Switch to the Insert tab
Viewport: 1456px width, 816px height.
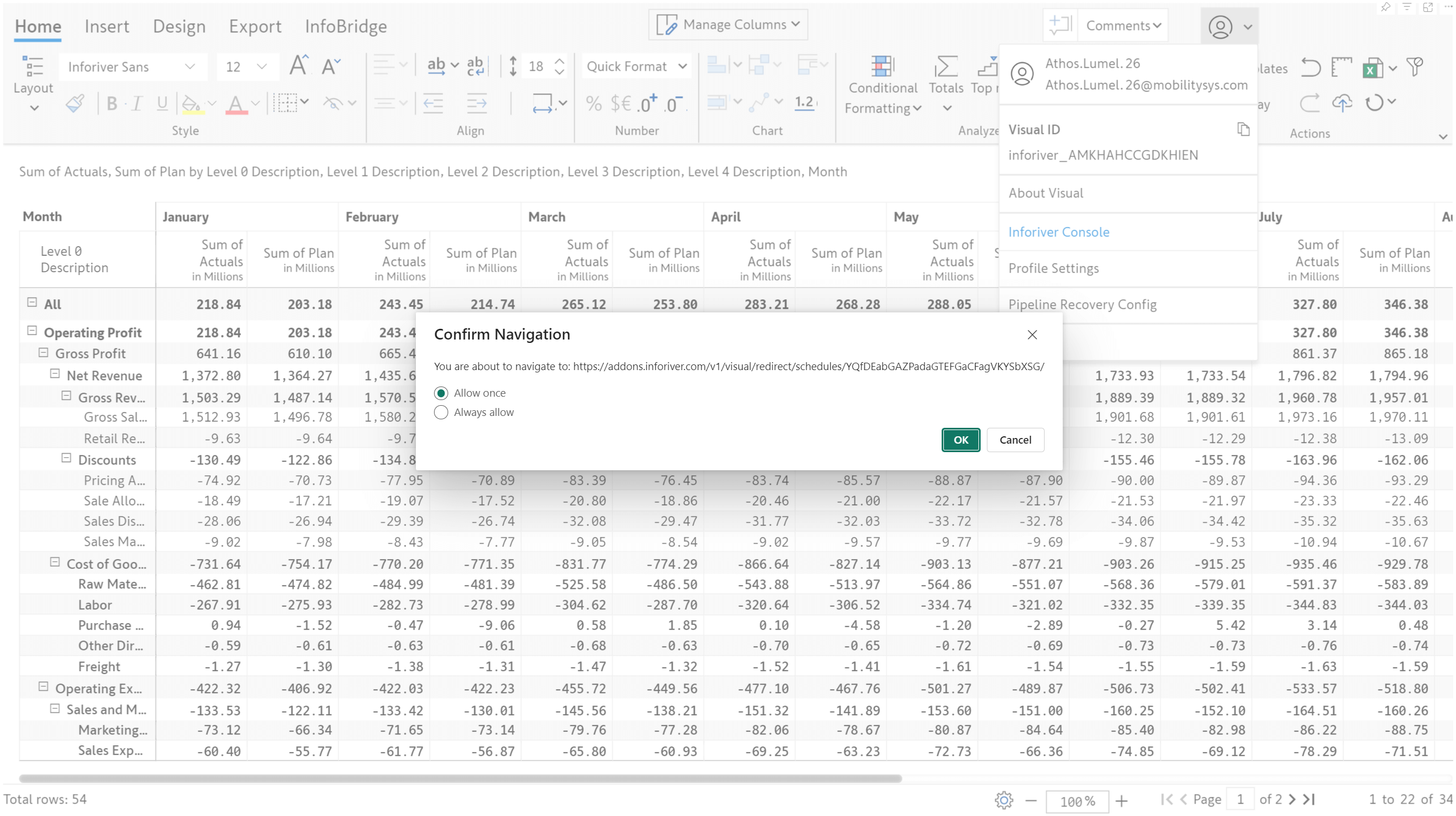[106, 26]
